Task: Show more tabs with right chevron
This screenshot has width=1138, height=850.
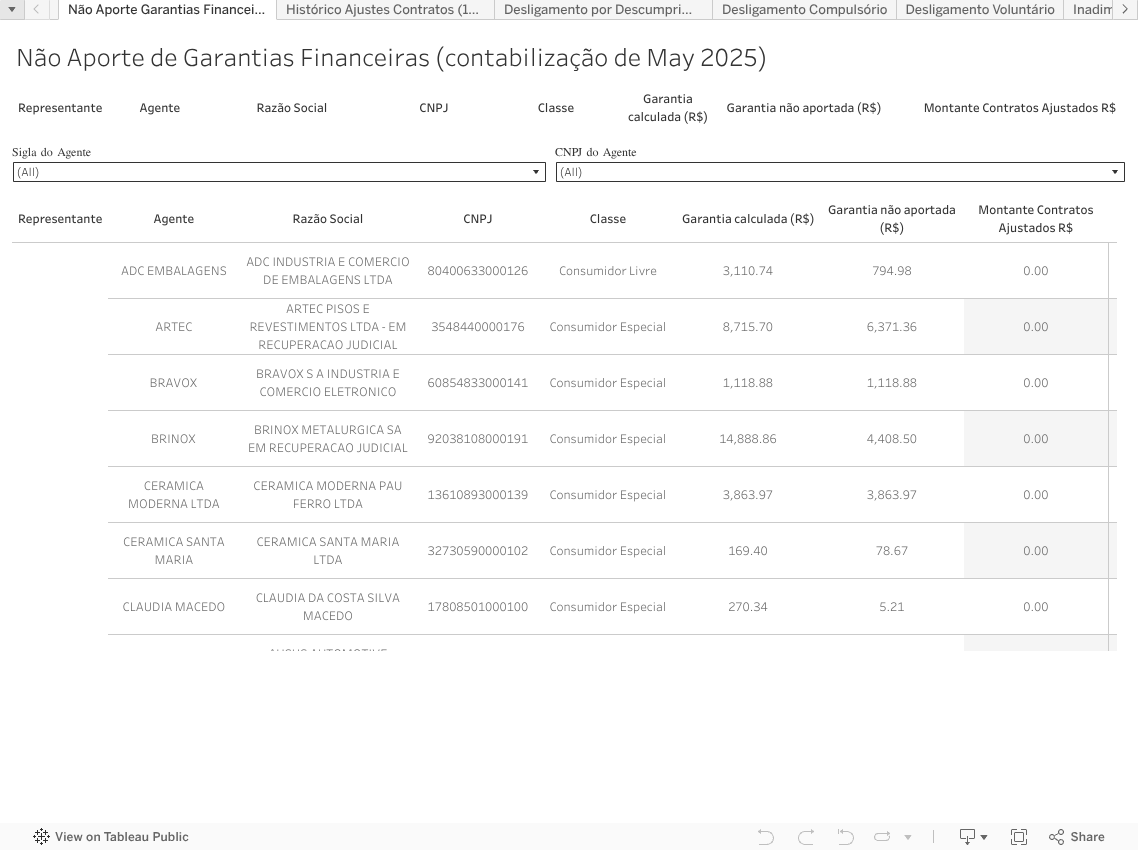Action: click(x=1126, y=9)
